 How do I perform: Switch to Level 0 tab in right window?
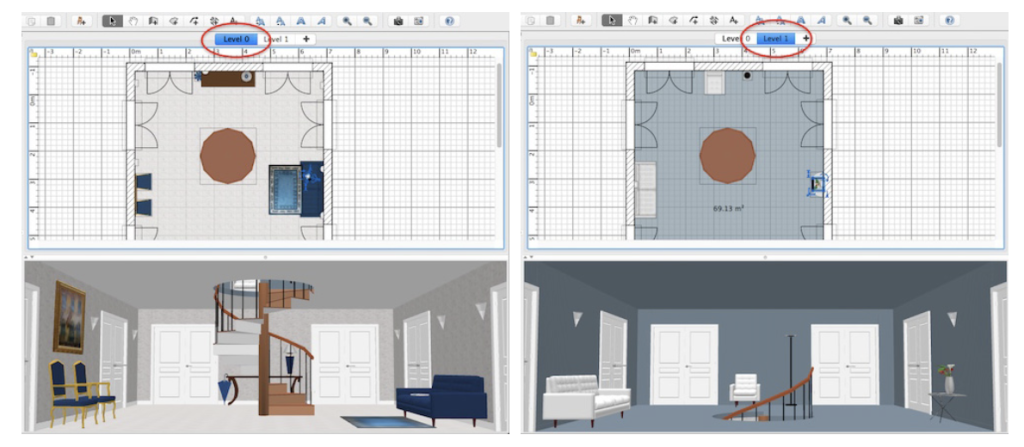734,39
